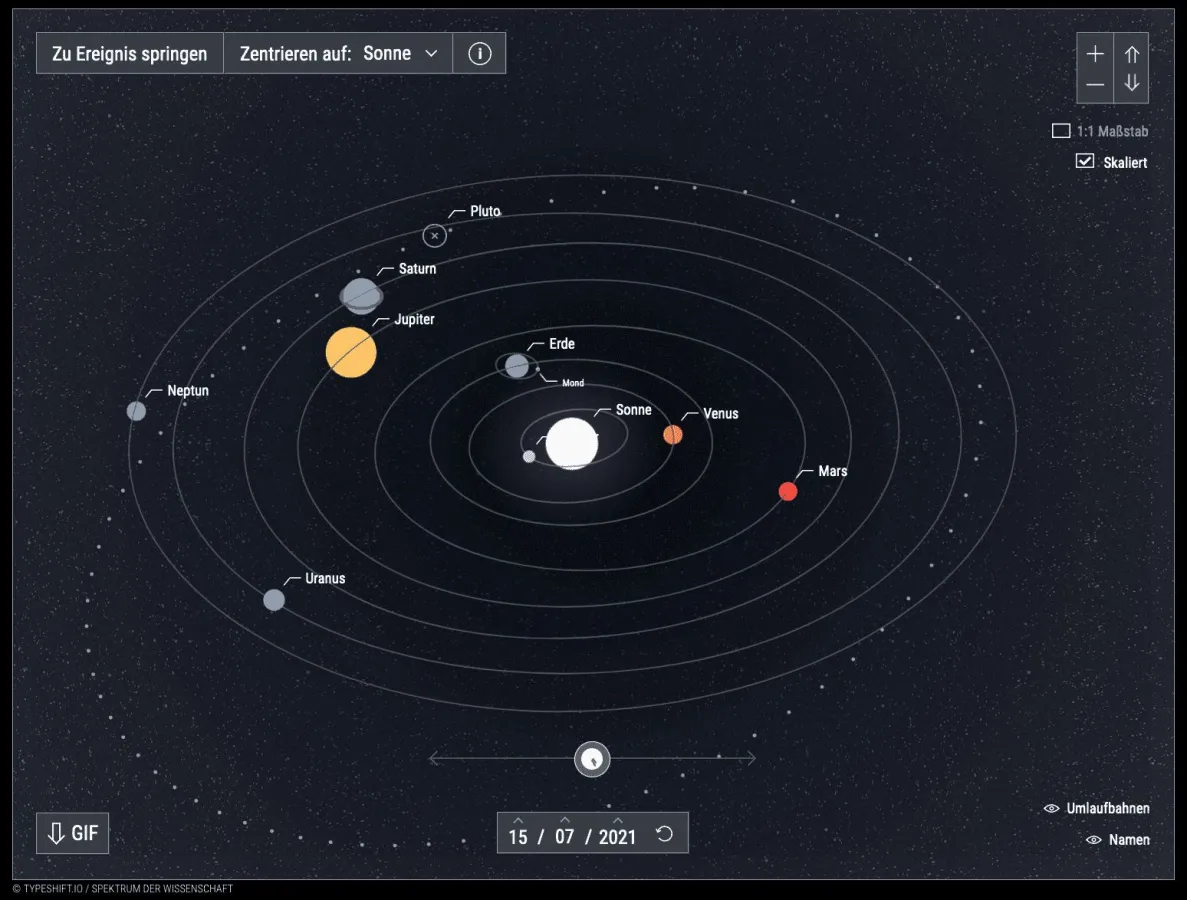Click the upward double arrow tilt icon
1187x900 pixels.
click(x=1131, y=52)
